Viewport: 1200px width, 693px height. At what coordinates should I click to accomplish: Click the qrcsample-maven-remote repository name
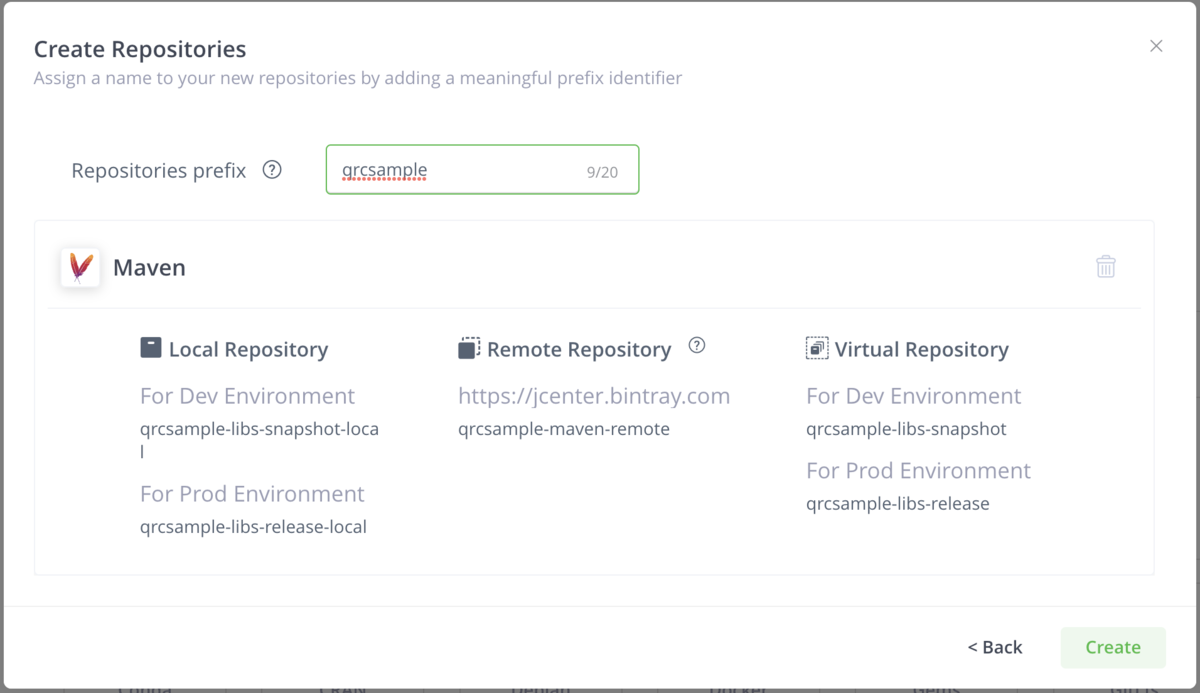(564, 430)
